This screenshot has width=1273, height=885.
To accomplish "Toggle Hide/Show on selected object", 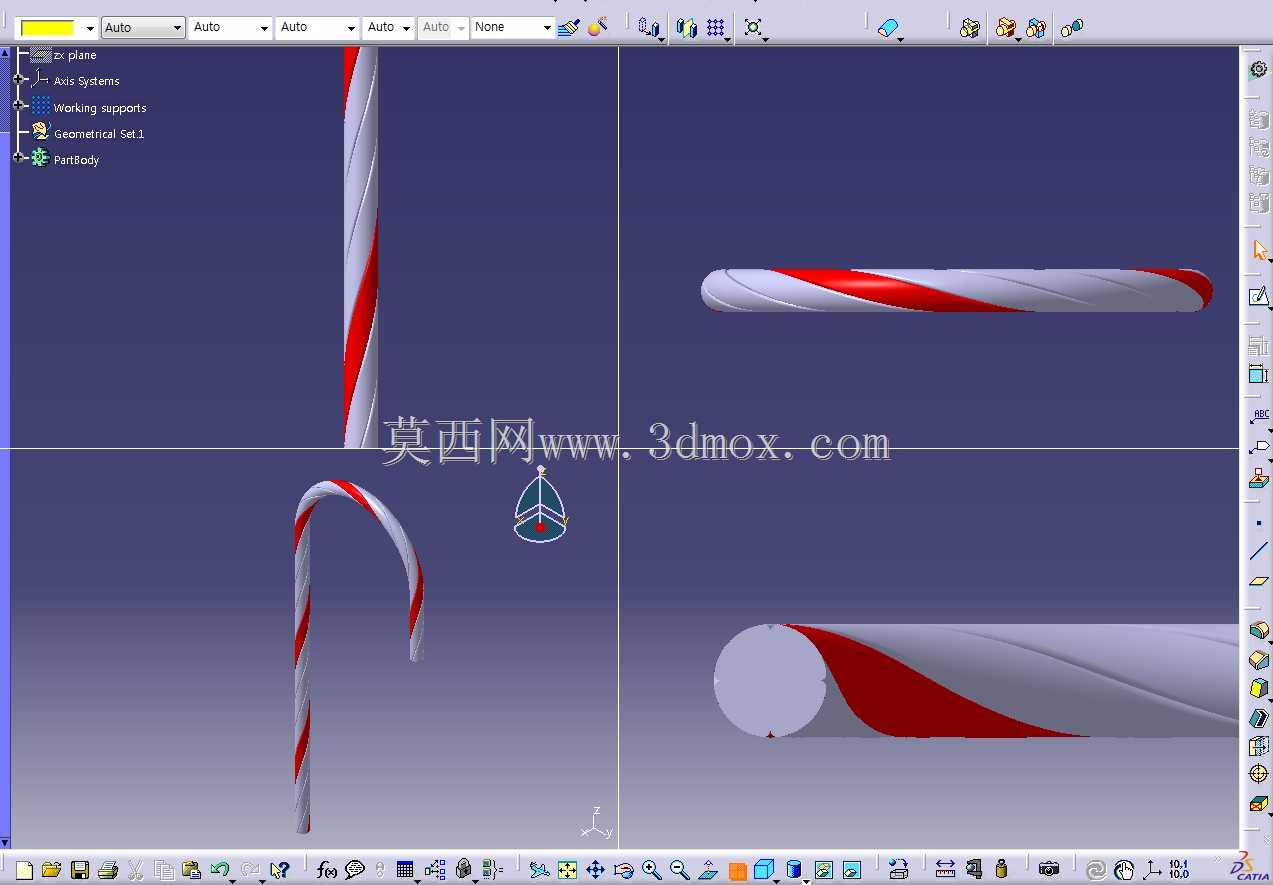I will pyautogui.click(x=823, y=870).
